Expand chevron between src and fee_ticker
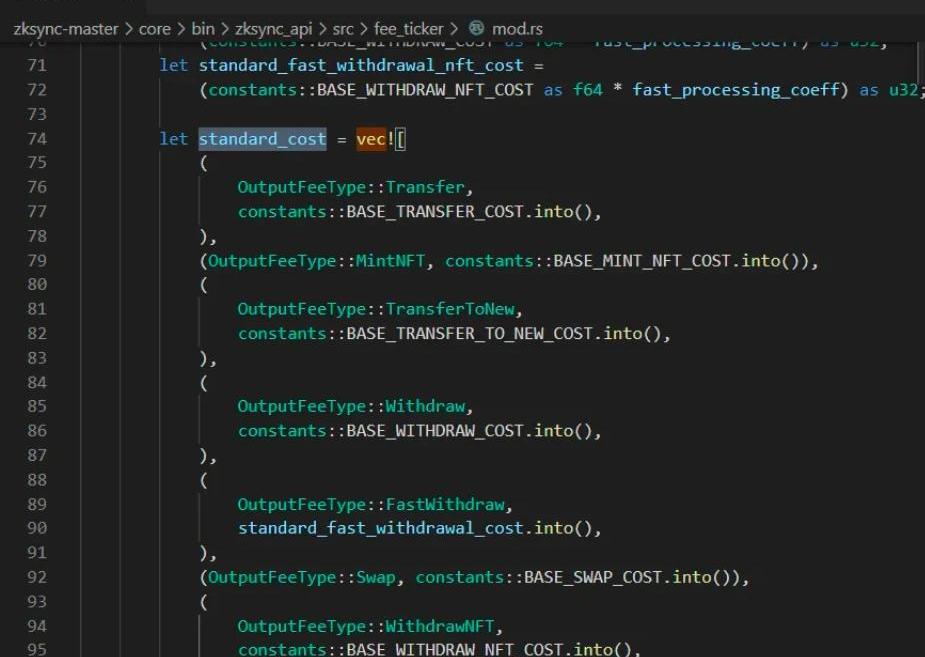This screenshot has height=657, width=925. 363,29
